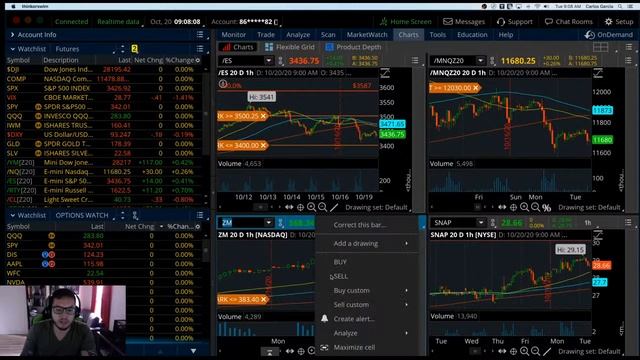This screenshot has width=640, height=360.
Task: Open the SNAP symbol dropdown arrow
Action: (481, 222)
